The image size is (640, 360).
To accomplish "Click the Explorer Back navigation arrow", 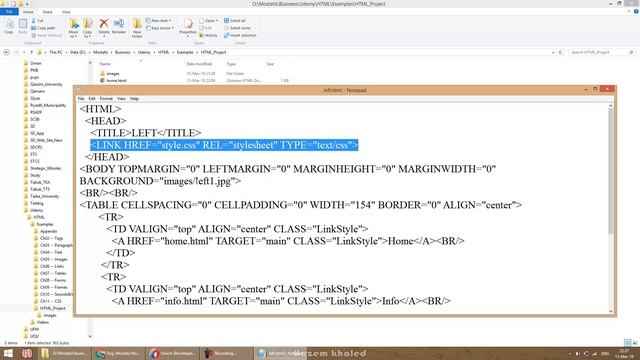I will (x=6, y=52).
